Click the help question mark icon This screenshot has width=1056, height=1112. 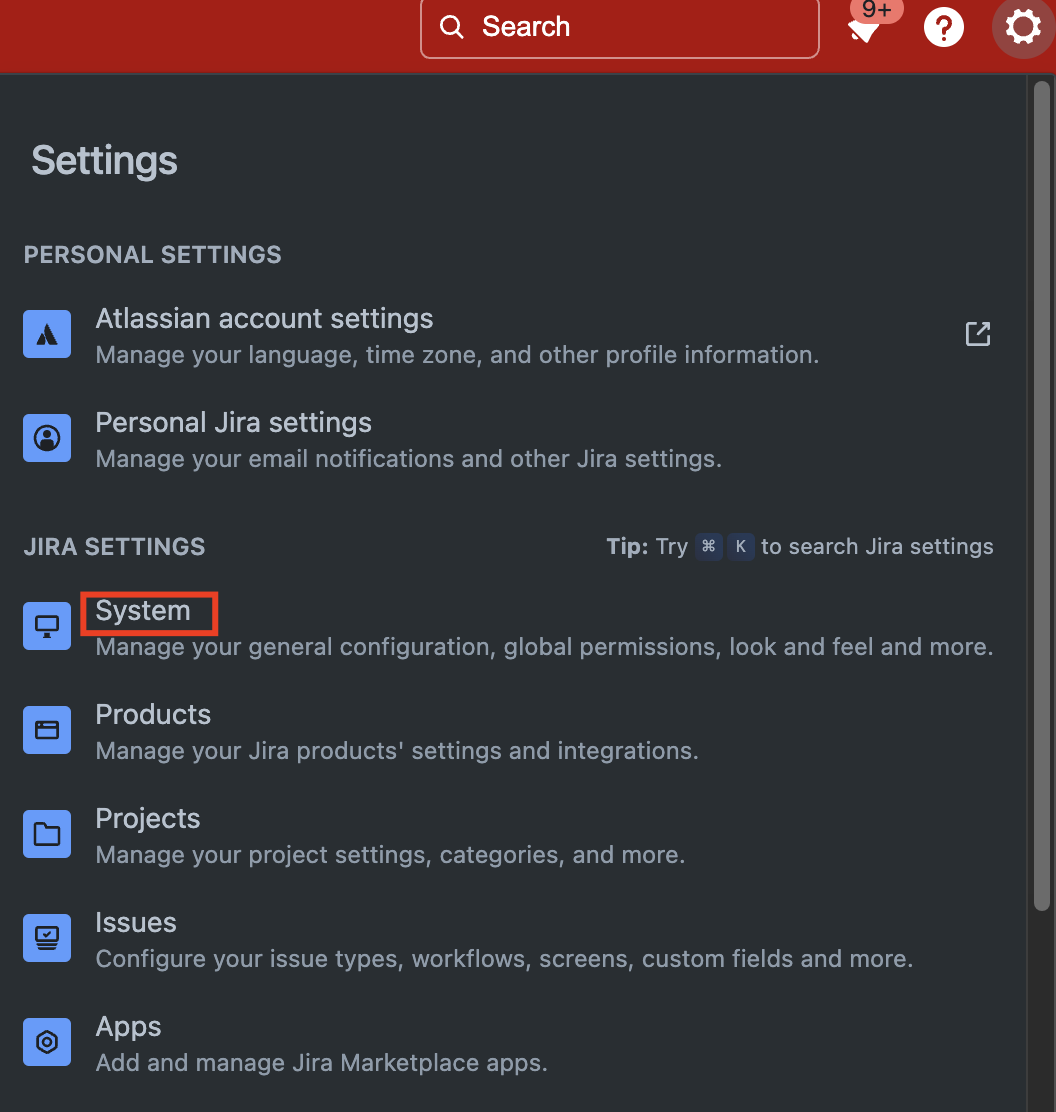943,27
